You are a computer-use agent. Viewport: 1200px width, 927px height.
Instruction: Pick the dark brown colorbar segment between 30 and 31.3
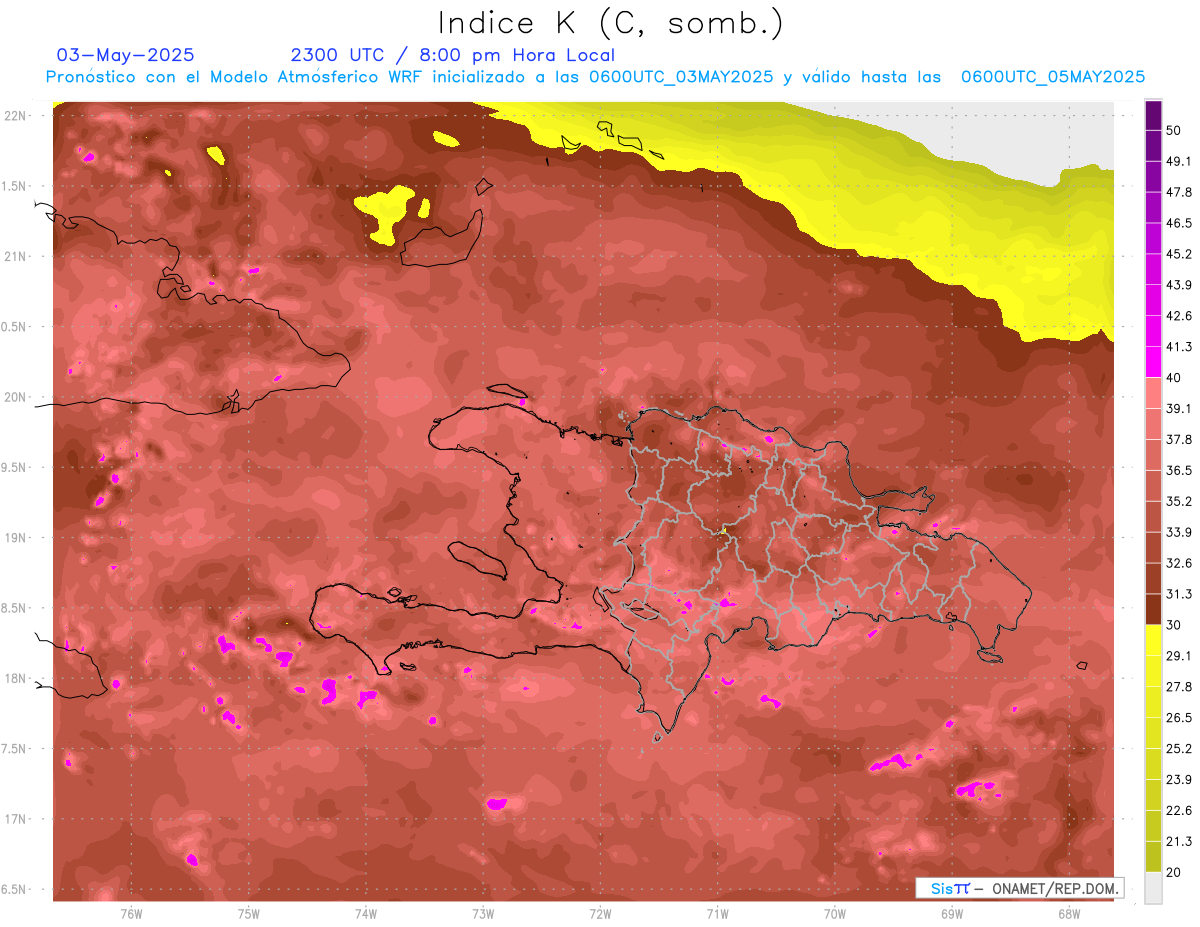coord(1153,609)
